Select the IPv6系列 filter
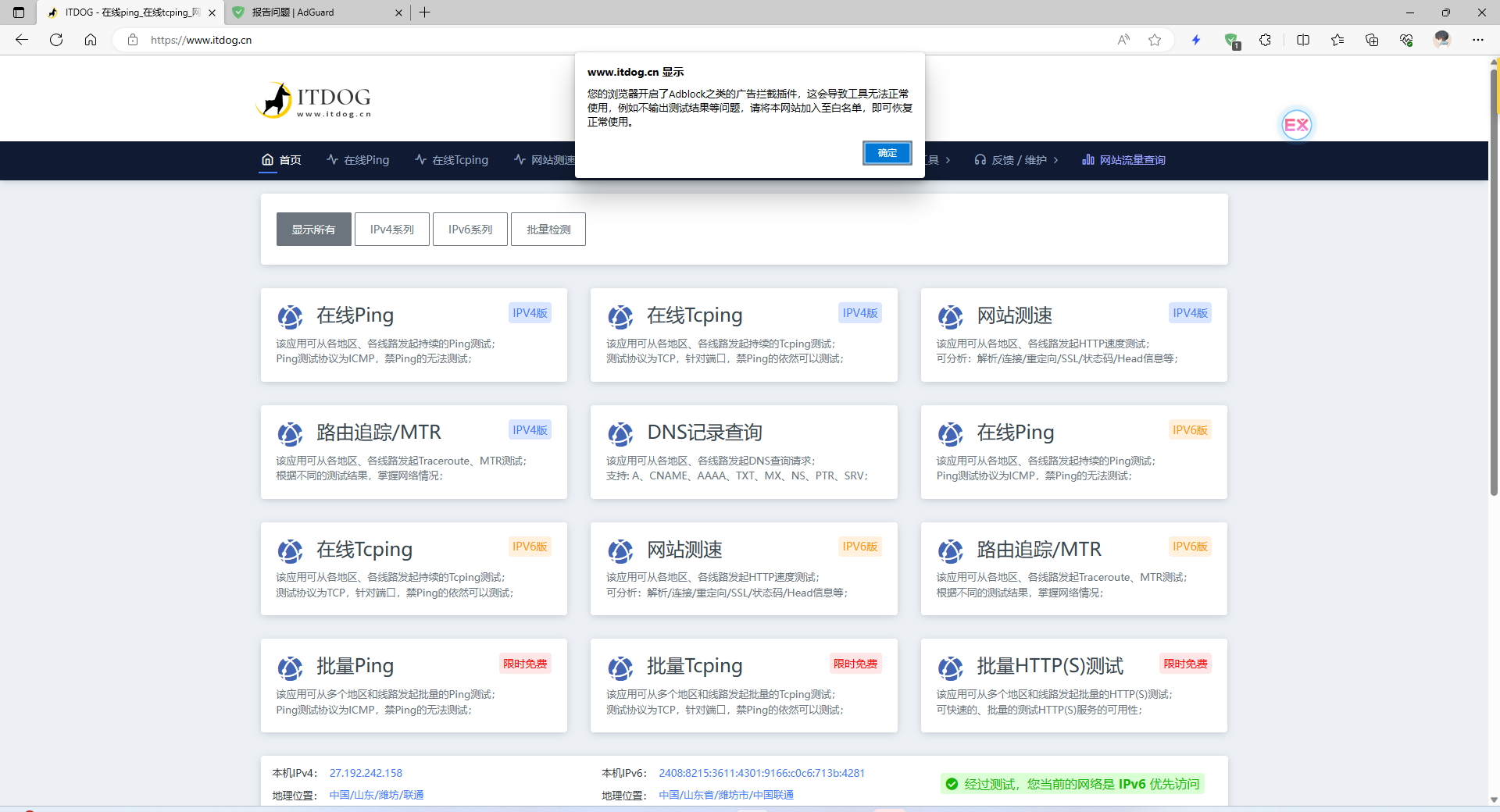The width and height of the screenshot is (1500, 812). pos(470,229)
